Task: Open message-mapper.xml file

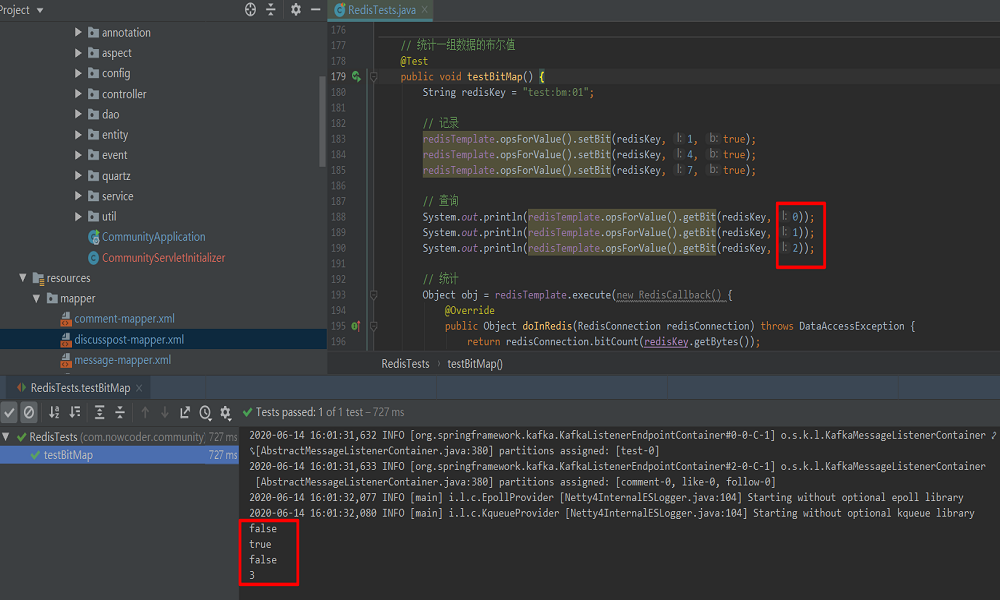Action: (x=122, y=360)
